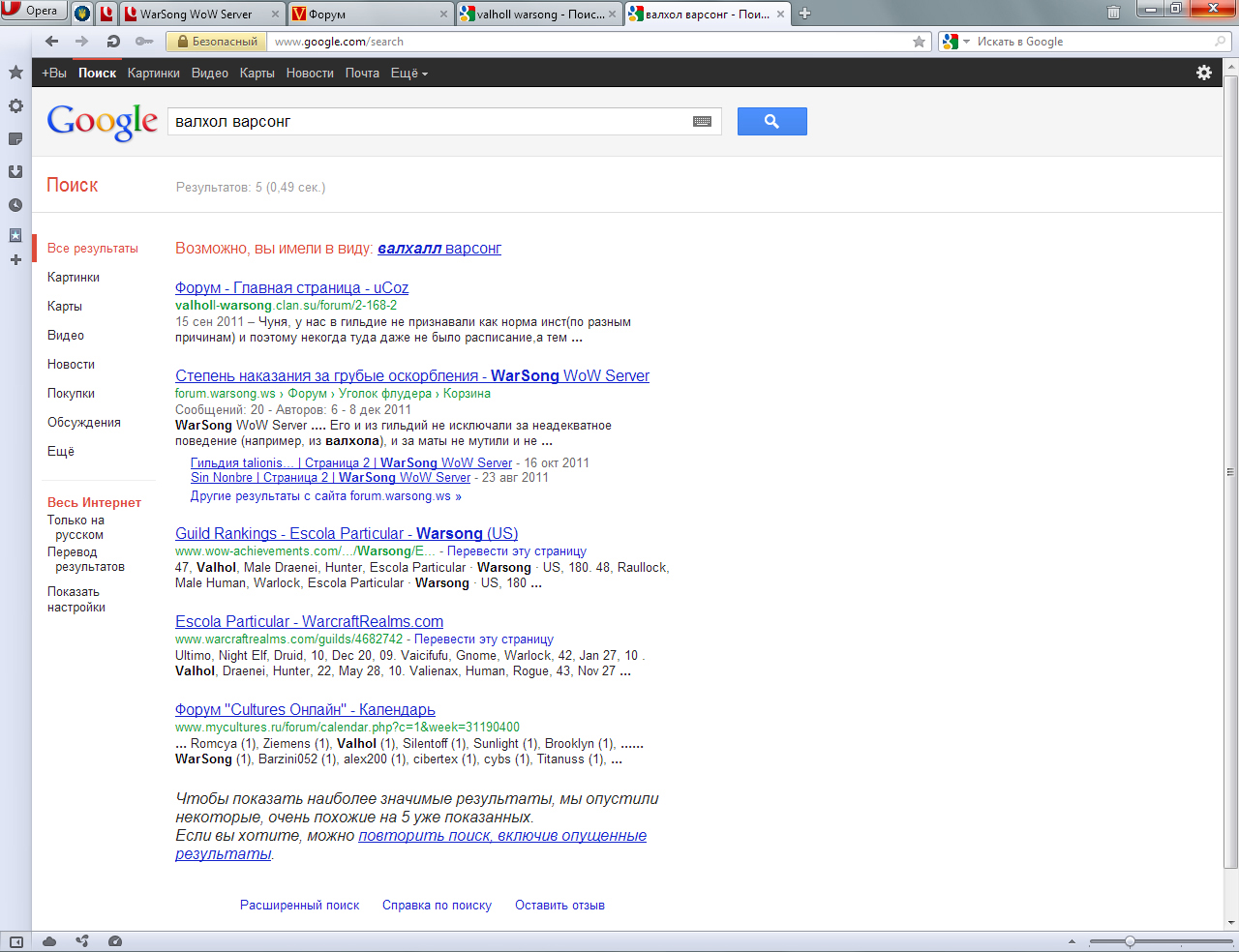Open Google settings gear in black bar
1239x952 pixels.
pos(1204,73)
